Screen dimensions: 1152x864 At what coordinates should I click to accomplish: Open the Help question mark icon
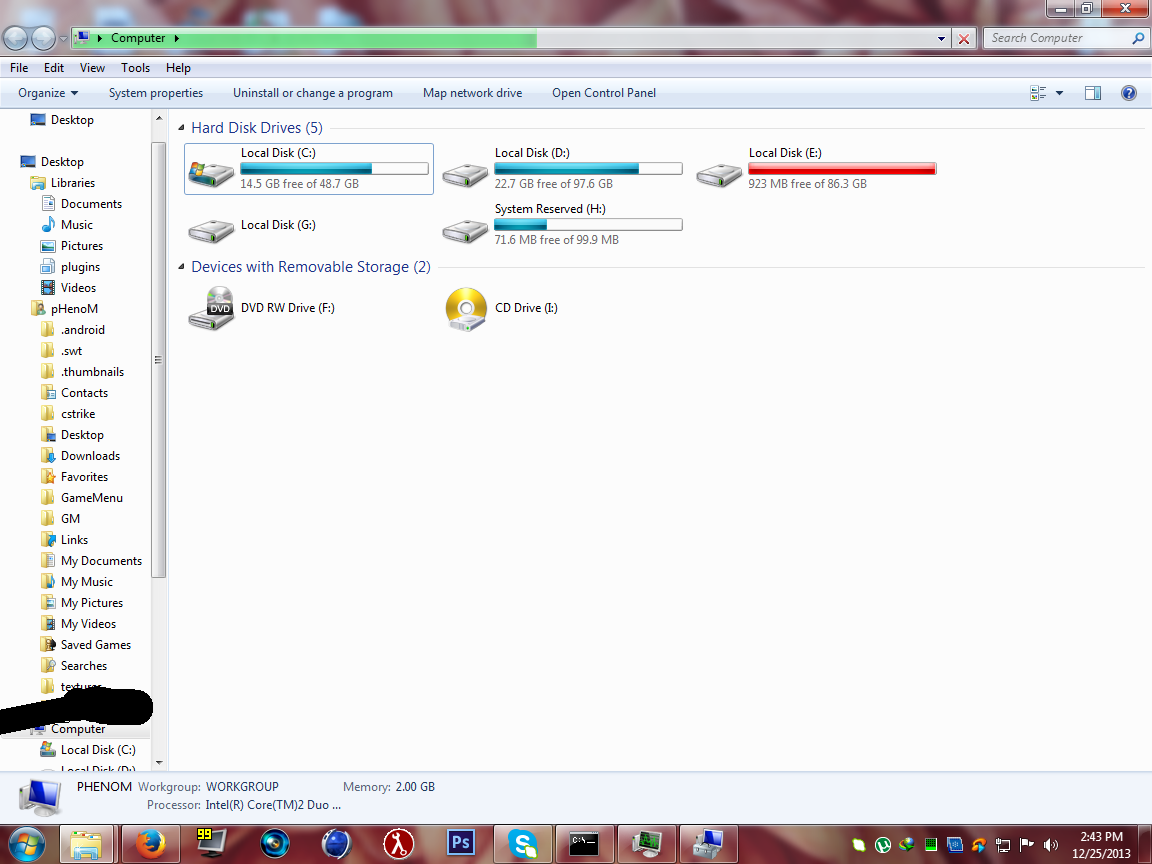click(1128, 93)
